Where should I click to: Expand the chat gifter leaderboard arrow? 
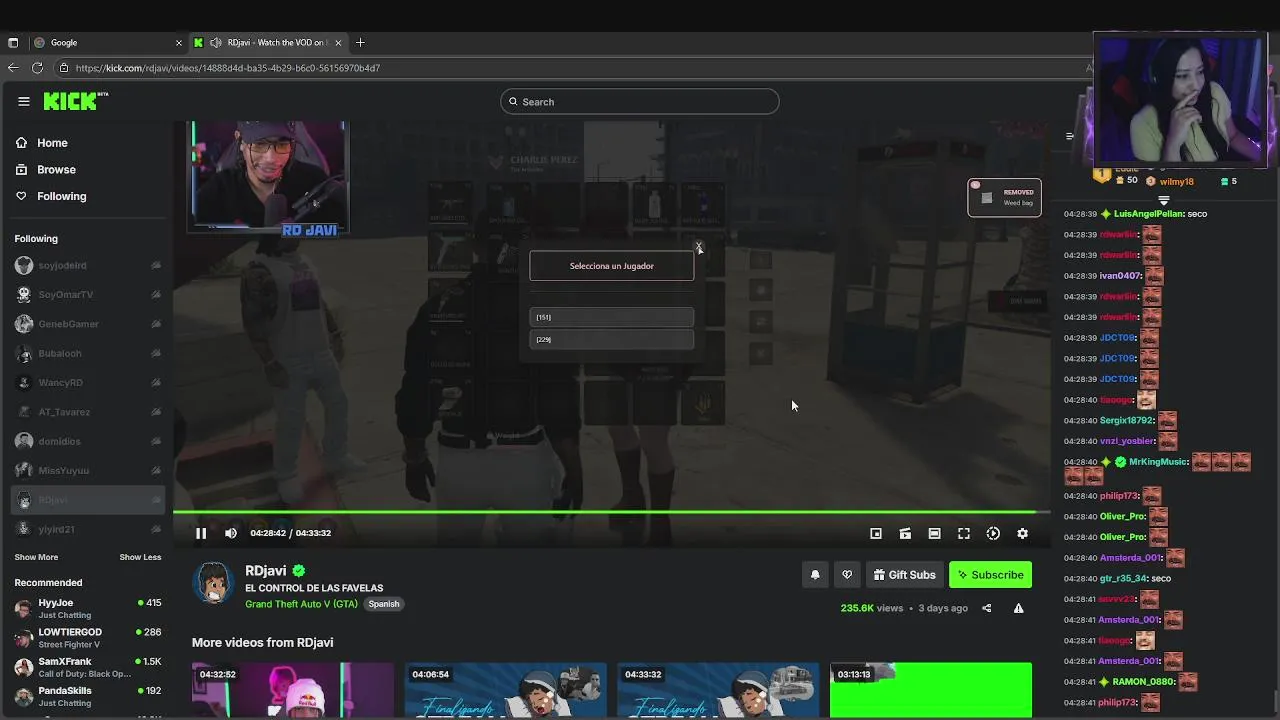tap(1163, 200)
